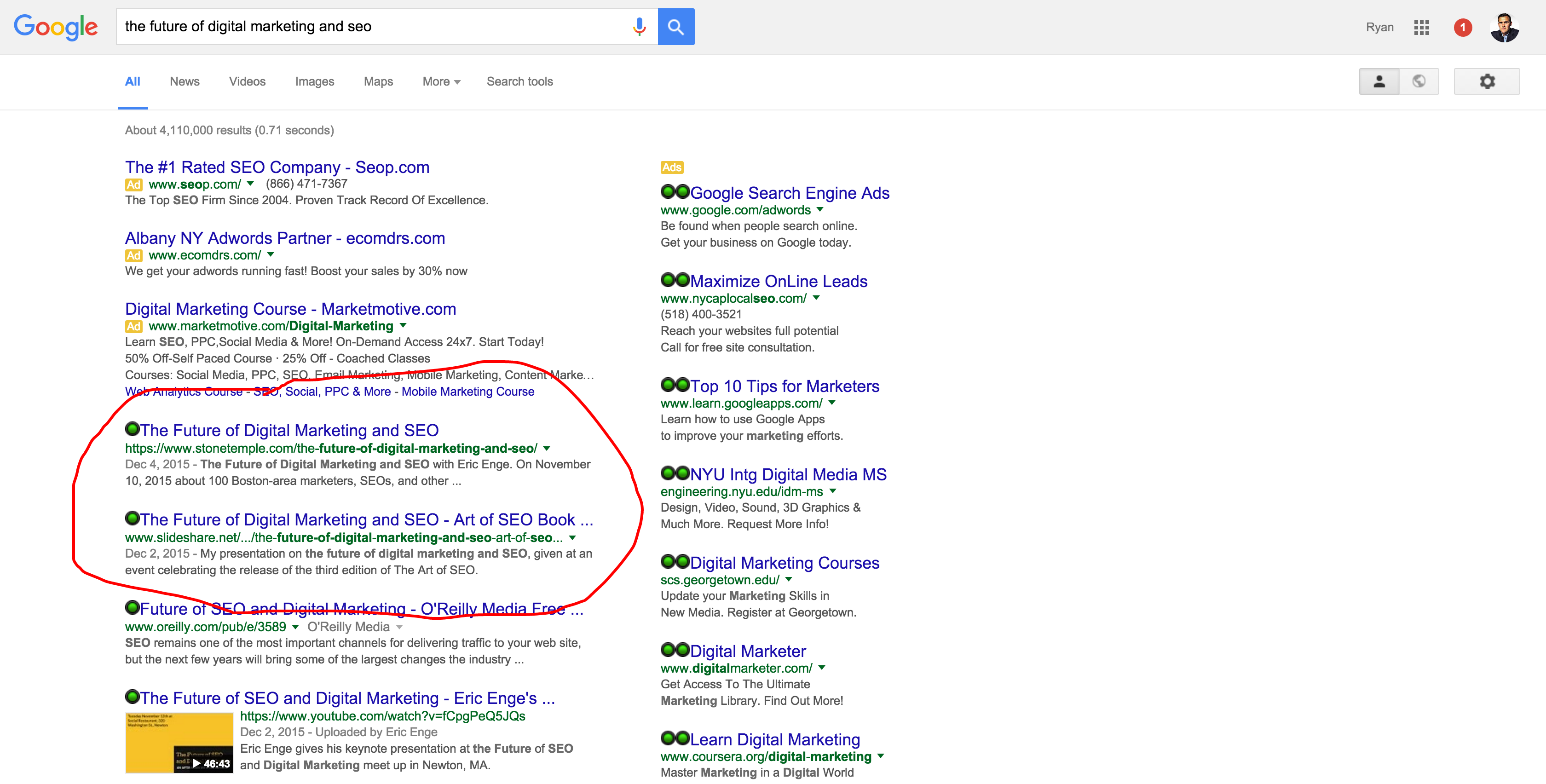Click the yellow Ads label in sidebar
The height and width of the screenshot is (784, 1546).
pyautogui.click(x=672, y=167)
